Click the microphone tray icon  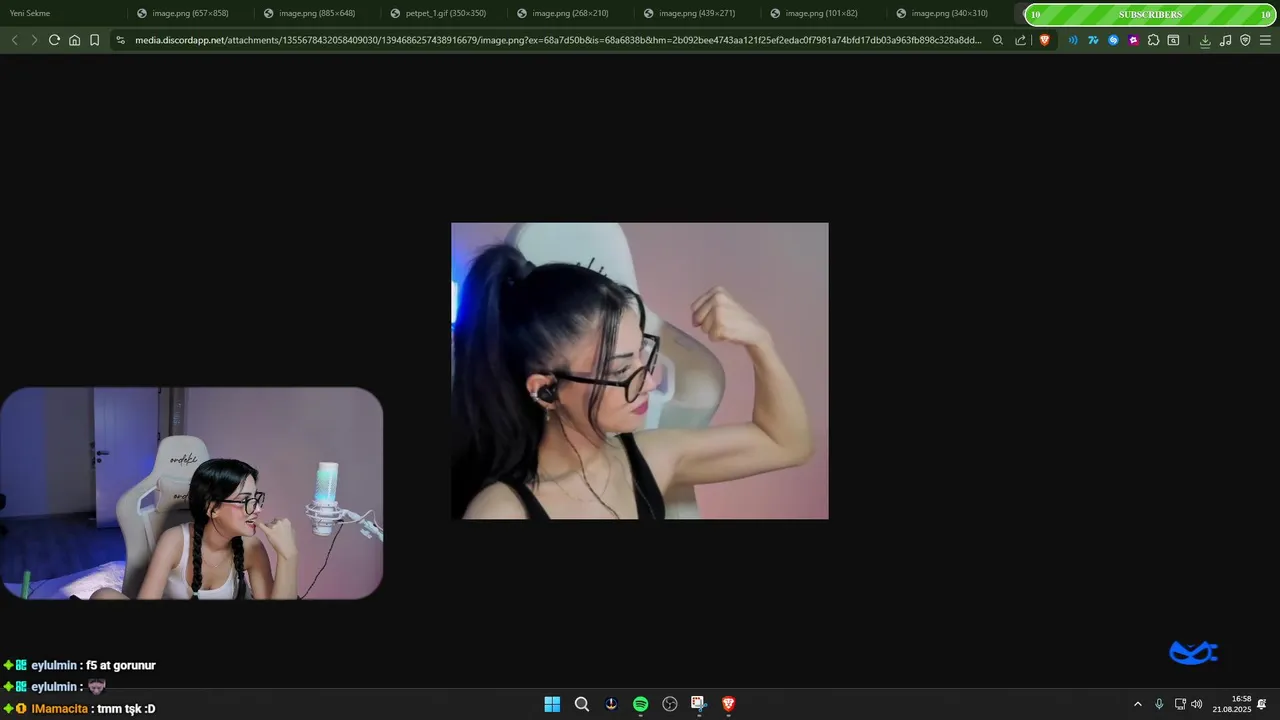[1159, 704]
